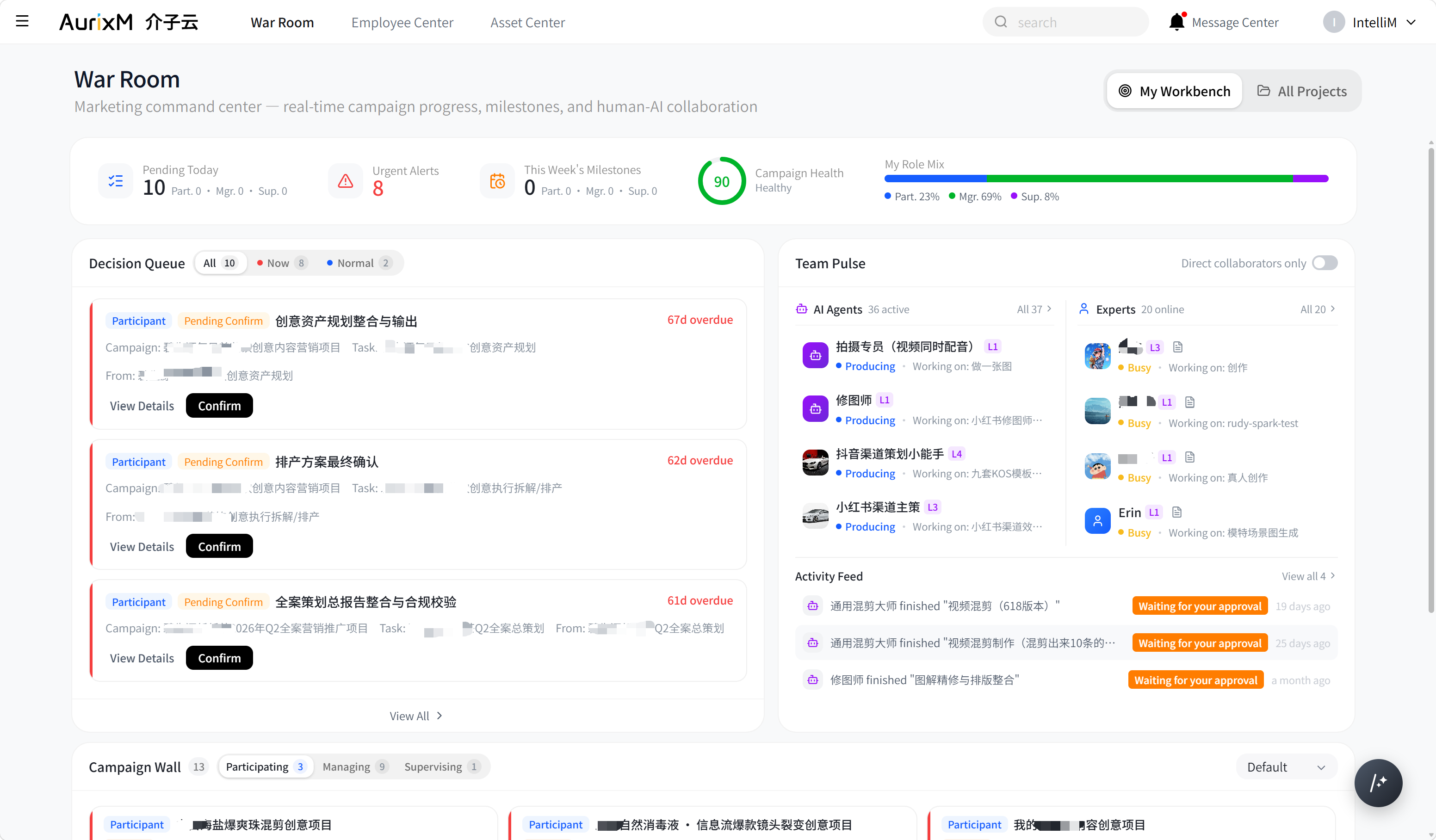Open the floating AI assistant button
Image resolution: width=1436 pixels, height=840 pixels.
click(1378, 783)
